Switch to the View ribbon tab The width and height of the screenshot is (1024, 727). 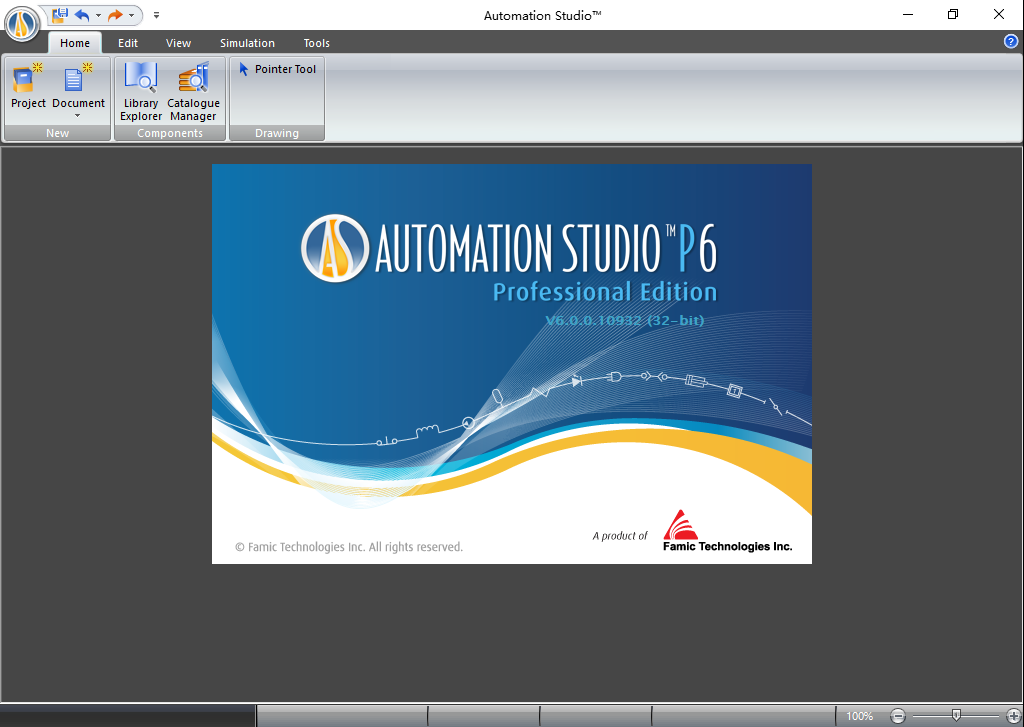pos(178,43)
